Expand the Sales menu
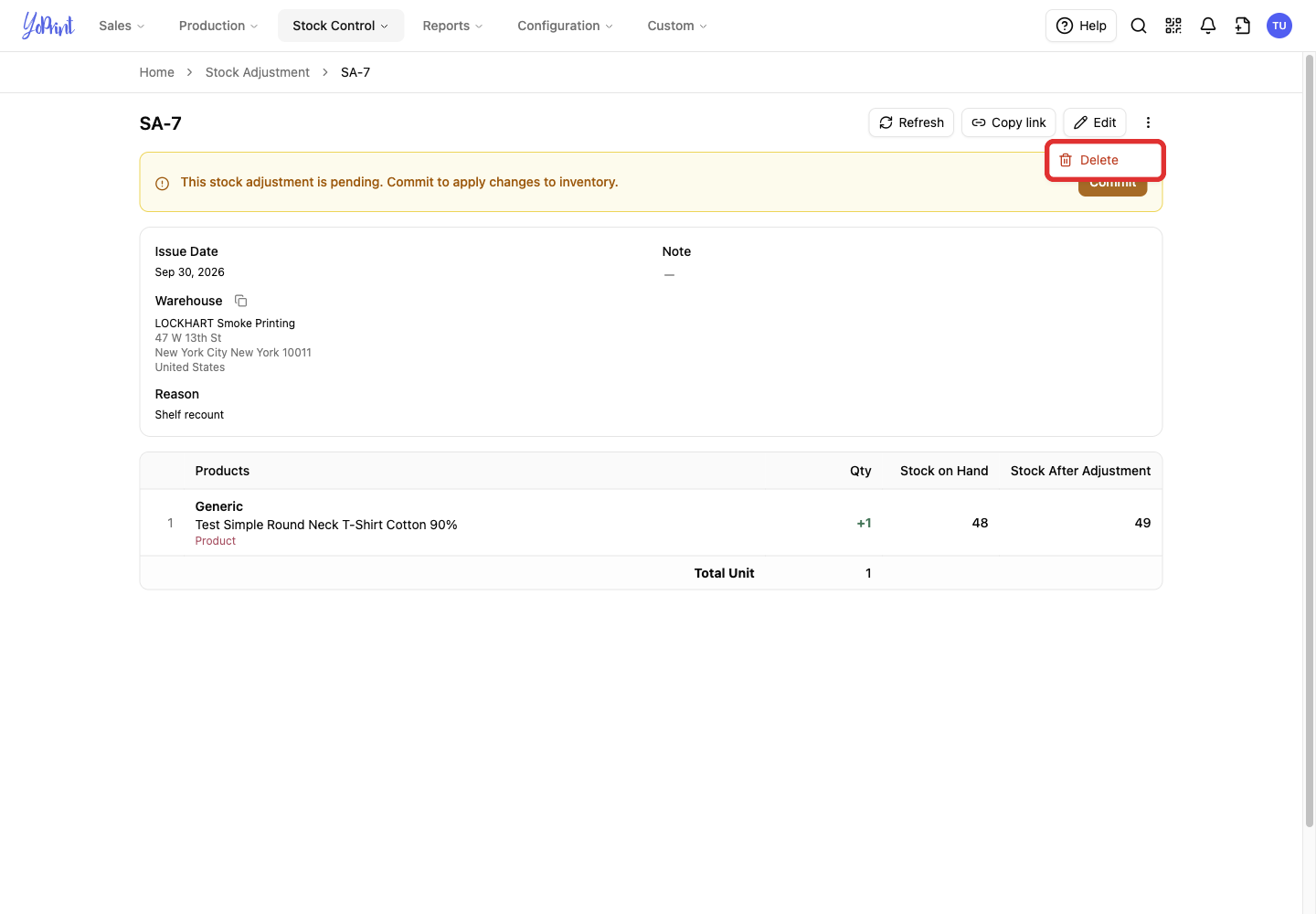Screen dimensions: 1316x914 tap(122, 26)
